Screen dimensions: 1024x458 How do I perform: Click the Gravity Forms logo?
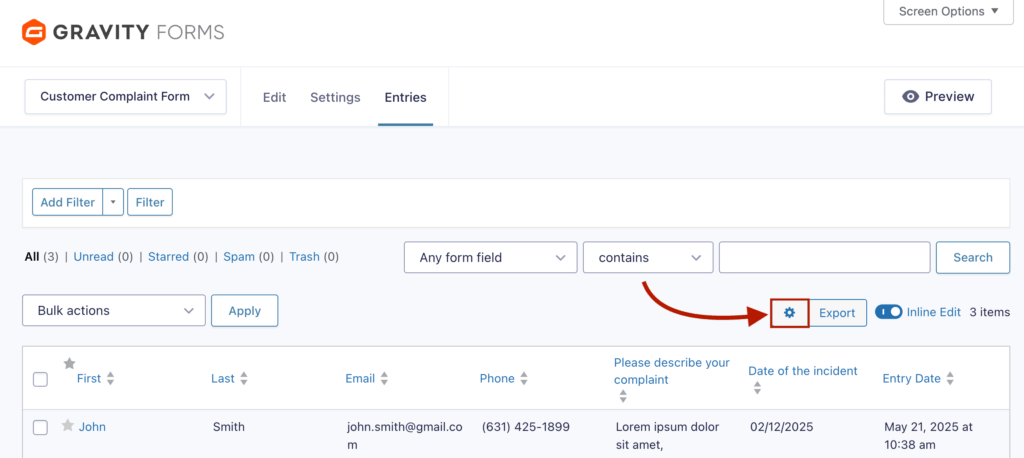(x=122, y=33)
